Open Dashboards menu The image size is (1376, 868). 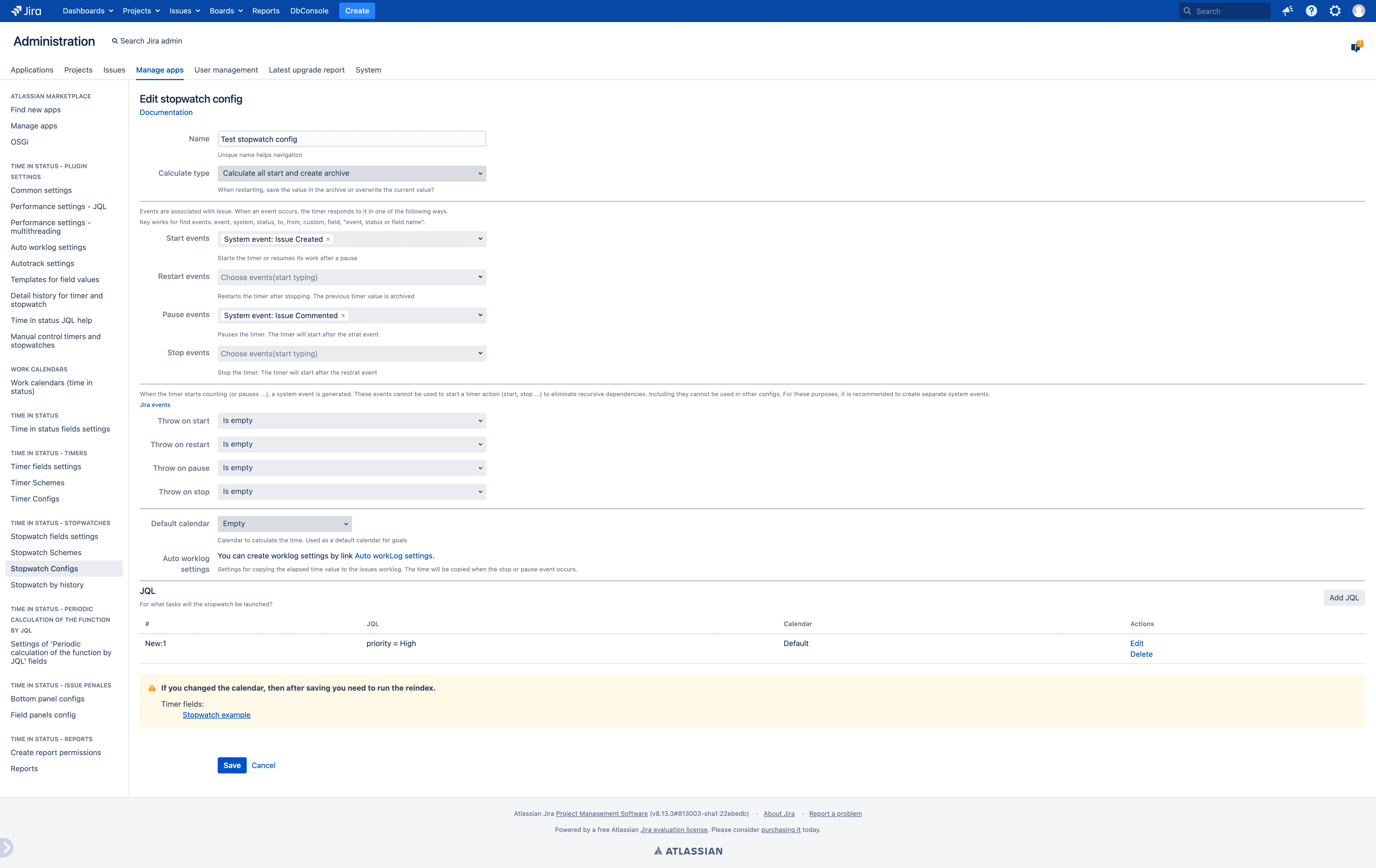88,11
